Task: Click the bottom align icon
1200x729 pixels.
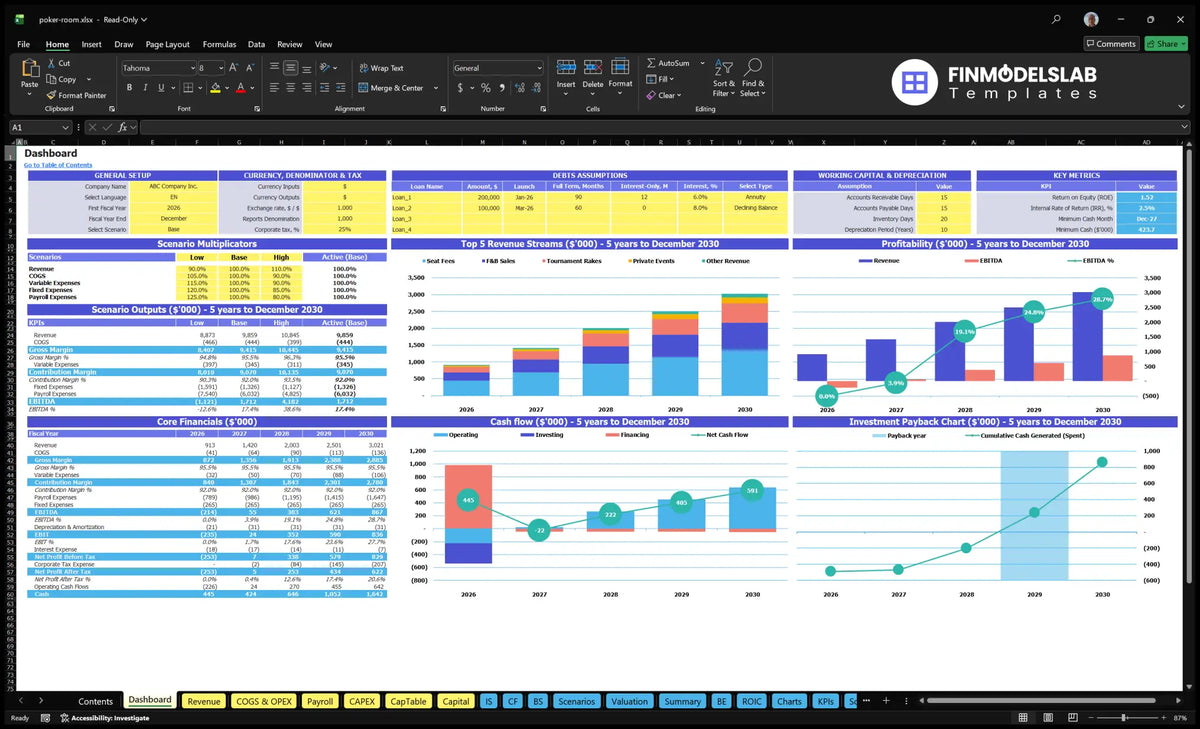Action: tap(307, 68)
